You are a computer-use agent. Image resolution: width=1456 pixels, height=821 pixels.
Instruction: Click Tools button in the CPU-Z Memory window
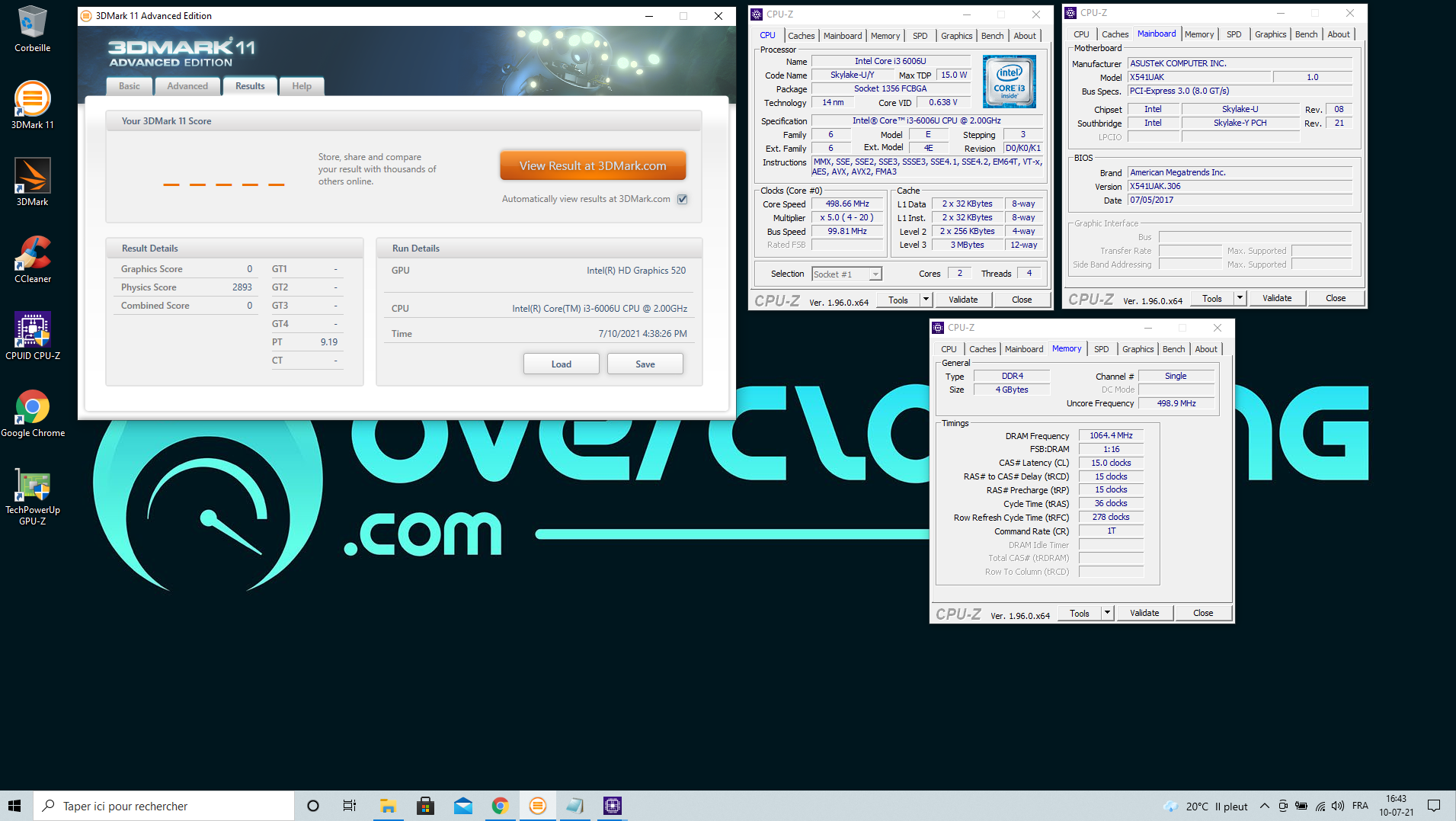[x=1079, y=613]
